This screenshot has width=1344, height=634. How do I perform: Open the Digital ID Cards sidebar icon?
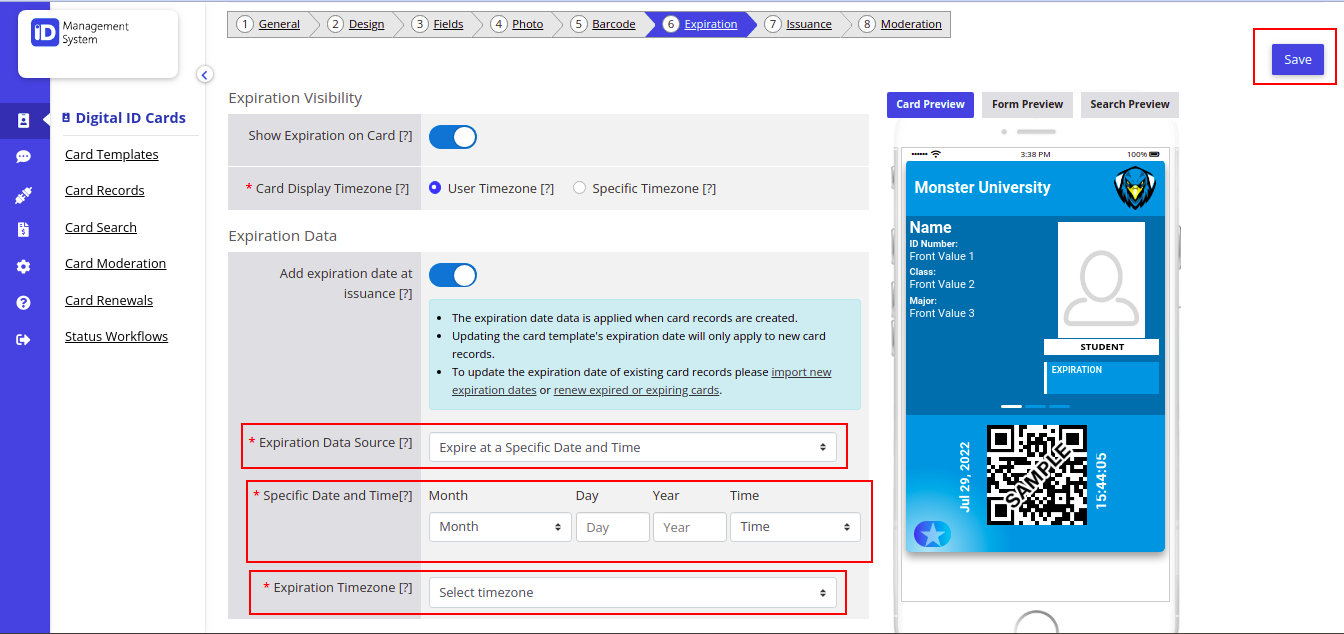click(23, 122)
